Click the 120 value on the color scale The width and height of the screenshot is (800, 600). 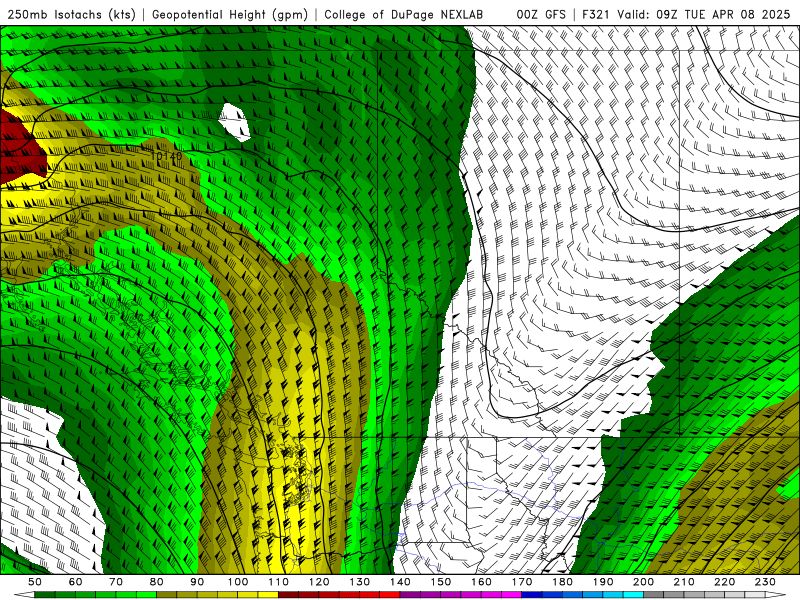319,582
